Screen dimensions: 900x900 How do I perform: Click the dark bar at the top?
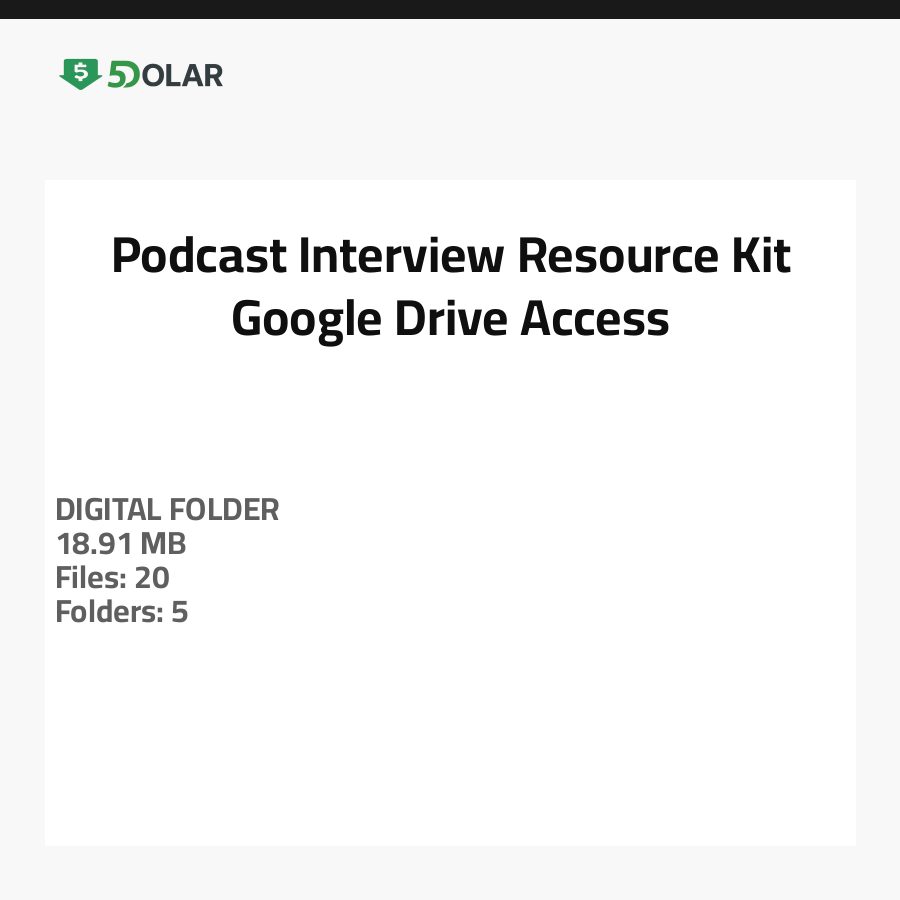click(x=450, y=9)
